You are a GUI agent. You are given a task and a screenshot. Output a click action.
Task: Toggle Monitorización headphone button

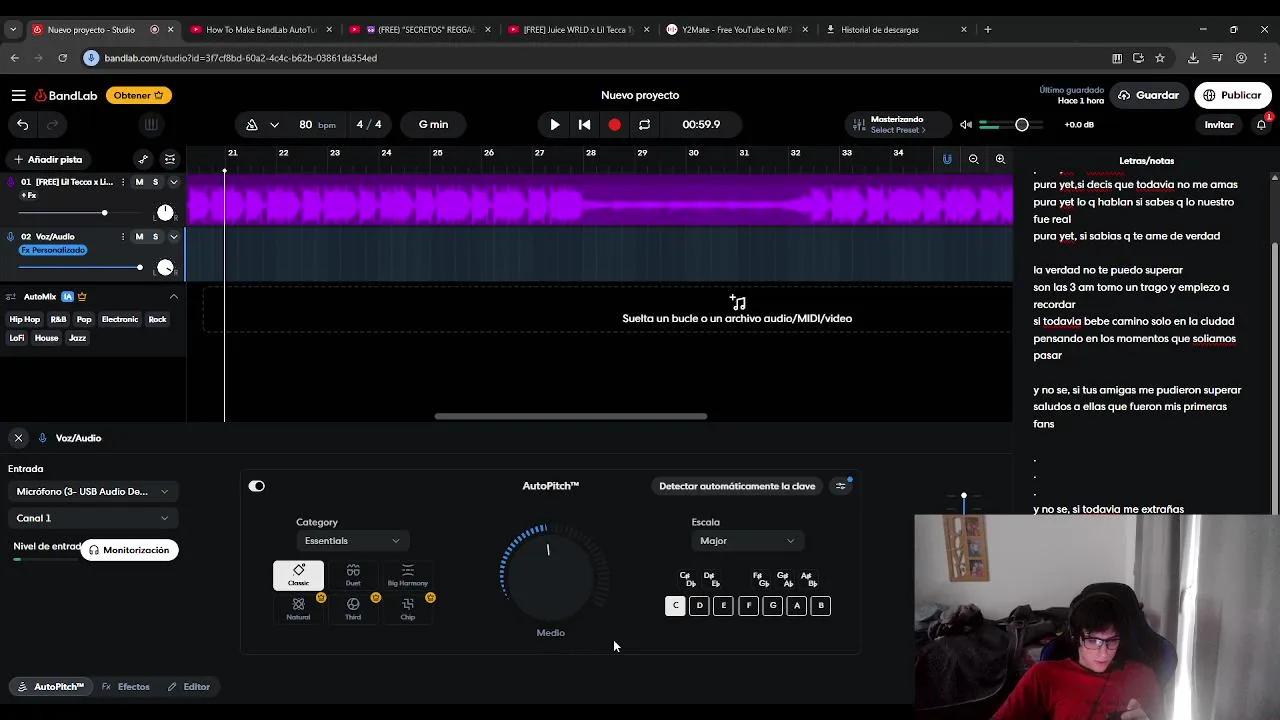point(129,550)
